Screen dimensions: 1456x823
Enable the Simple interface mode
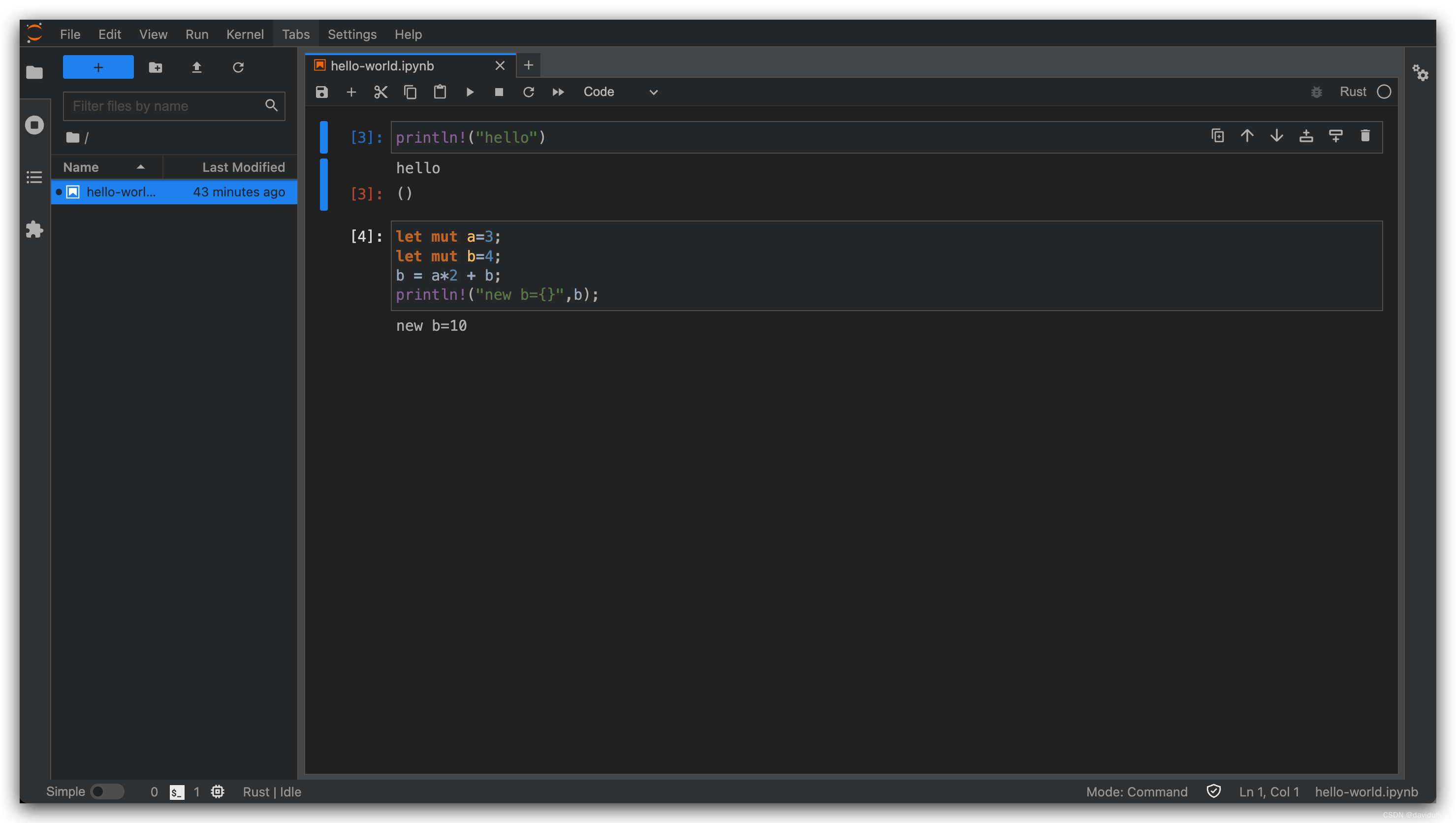point(108,791)
